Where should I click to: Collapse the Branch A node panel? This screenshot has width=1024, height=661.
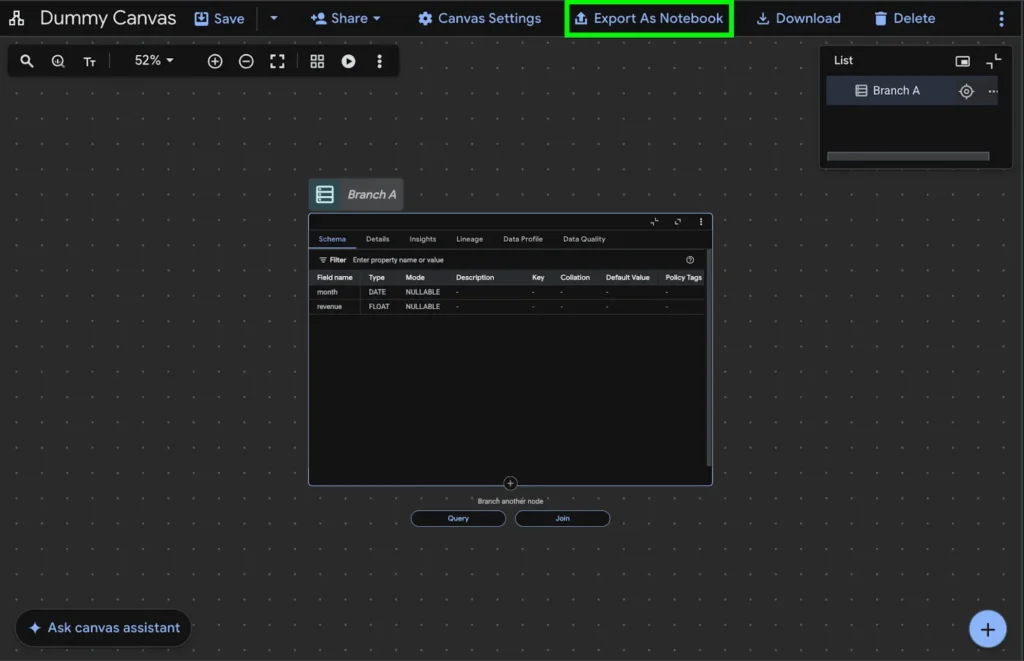pyautogui.click(x=654, y=222)
